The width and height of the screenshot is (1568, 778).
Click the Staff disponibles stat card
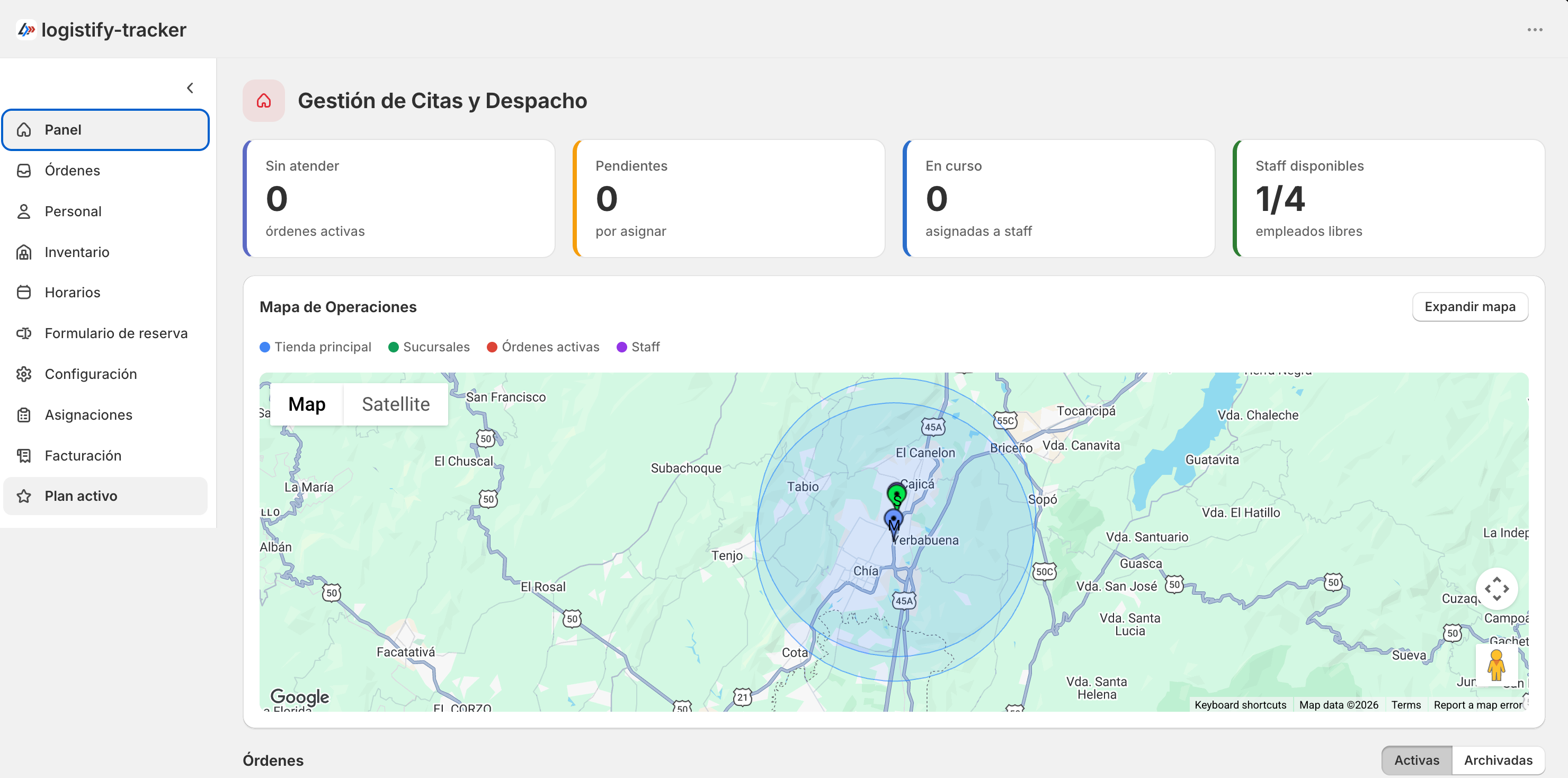[x=1388, y=198]
